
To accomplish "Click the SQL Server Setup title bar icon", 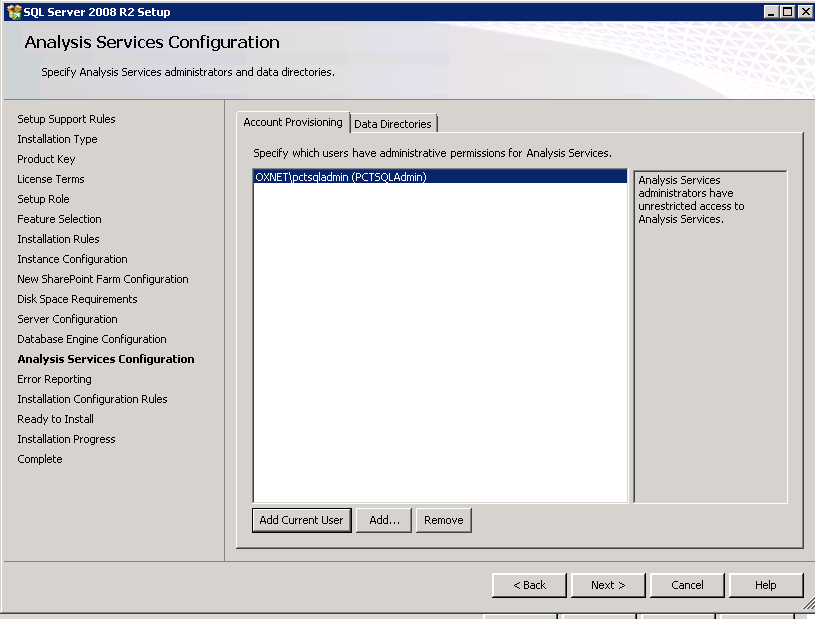I will (x=14, y=11).
